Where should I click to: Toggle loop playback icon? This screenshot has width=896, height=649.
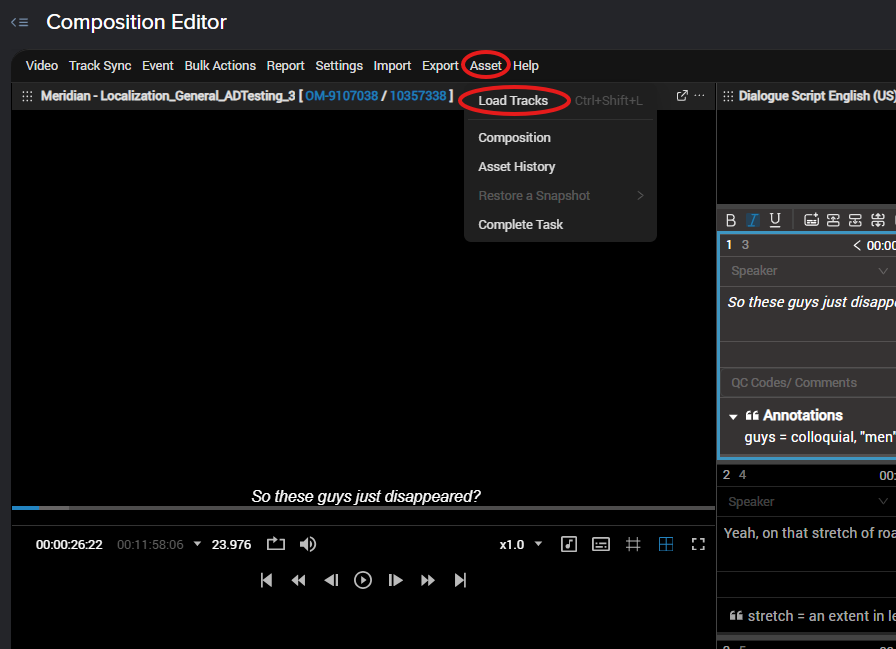click(x=276, y=544)
